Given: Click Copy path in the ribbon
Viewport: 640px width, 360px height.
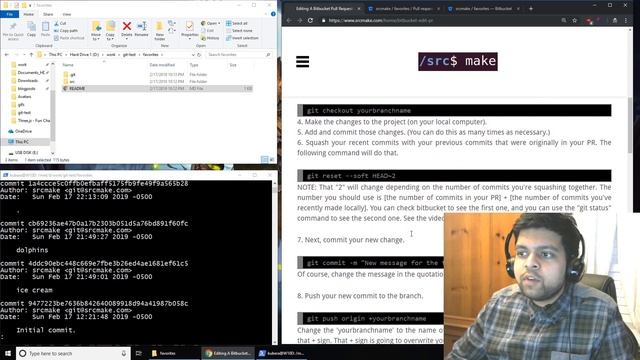Looking at the screenshot, I should 66,31.
